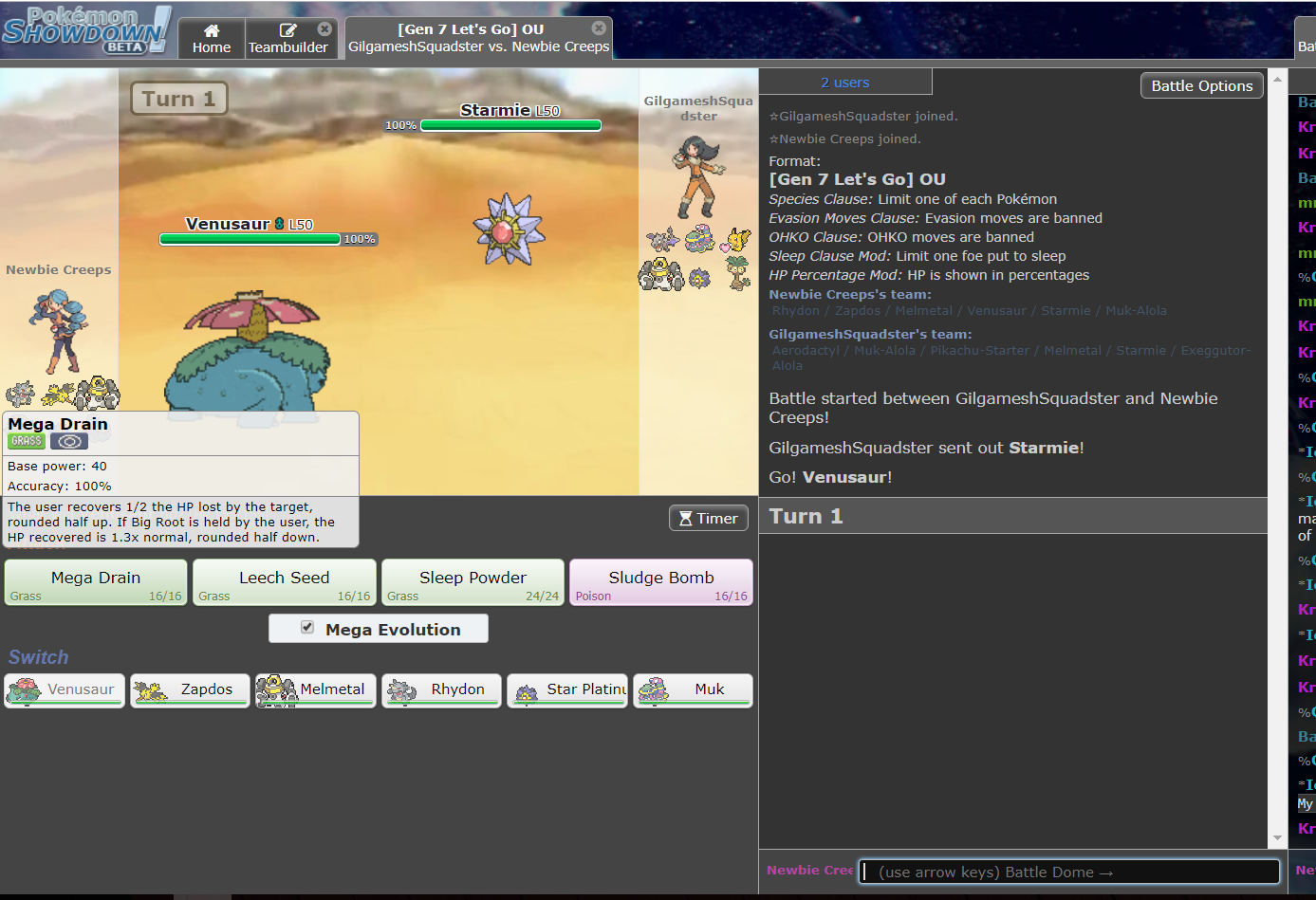Click the opposing Starmie sprite

pos(510,229)
